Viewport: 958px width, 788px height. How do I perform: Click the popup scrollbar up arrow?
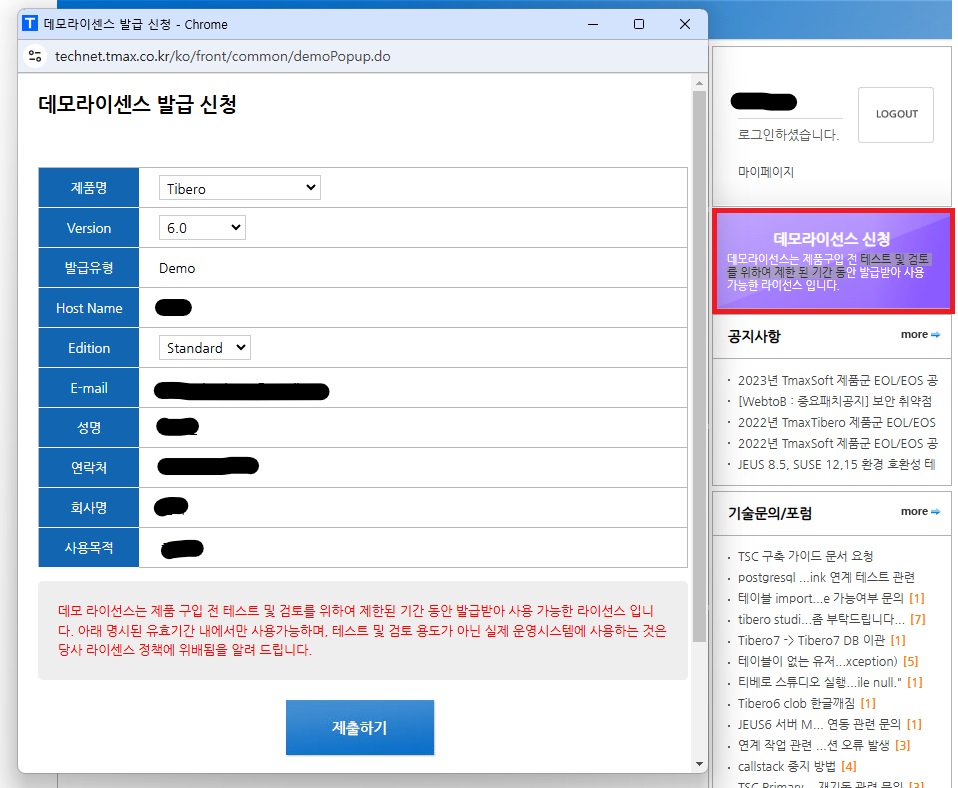tap(700, 83)
